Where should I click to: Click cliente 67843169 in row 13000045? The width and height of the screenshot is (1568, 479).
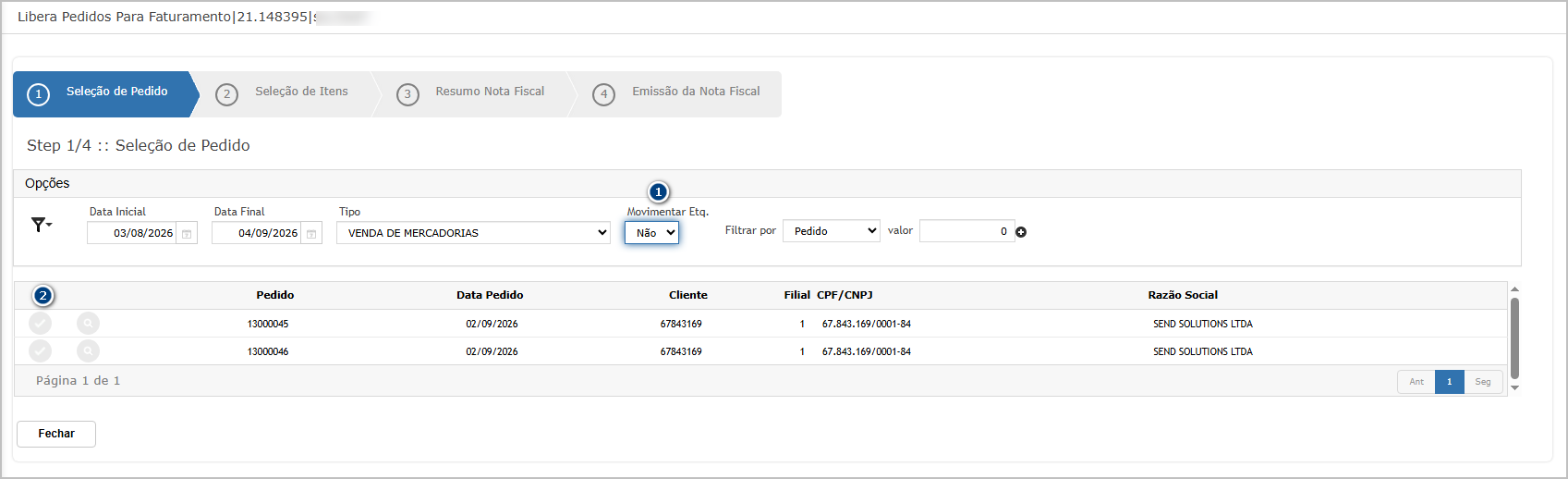[x=681, y=324]
